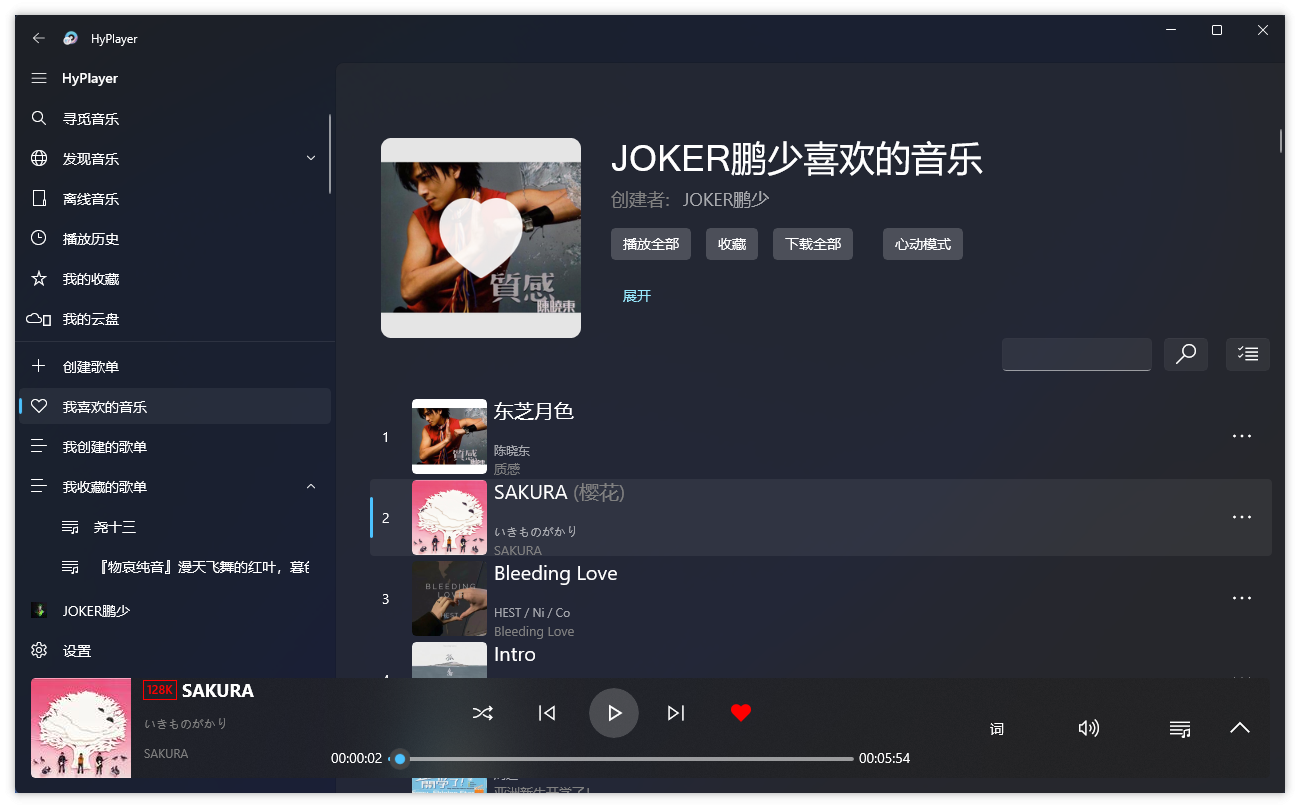Click now-playing SAKURA album art
Image resolution: width=1300 pixels, height=808 pixels.
tap(81, 728)
